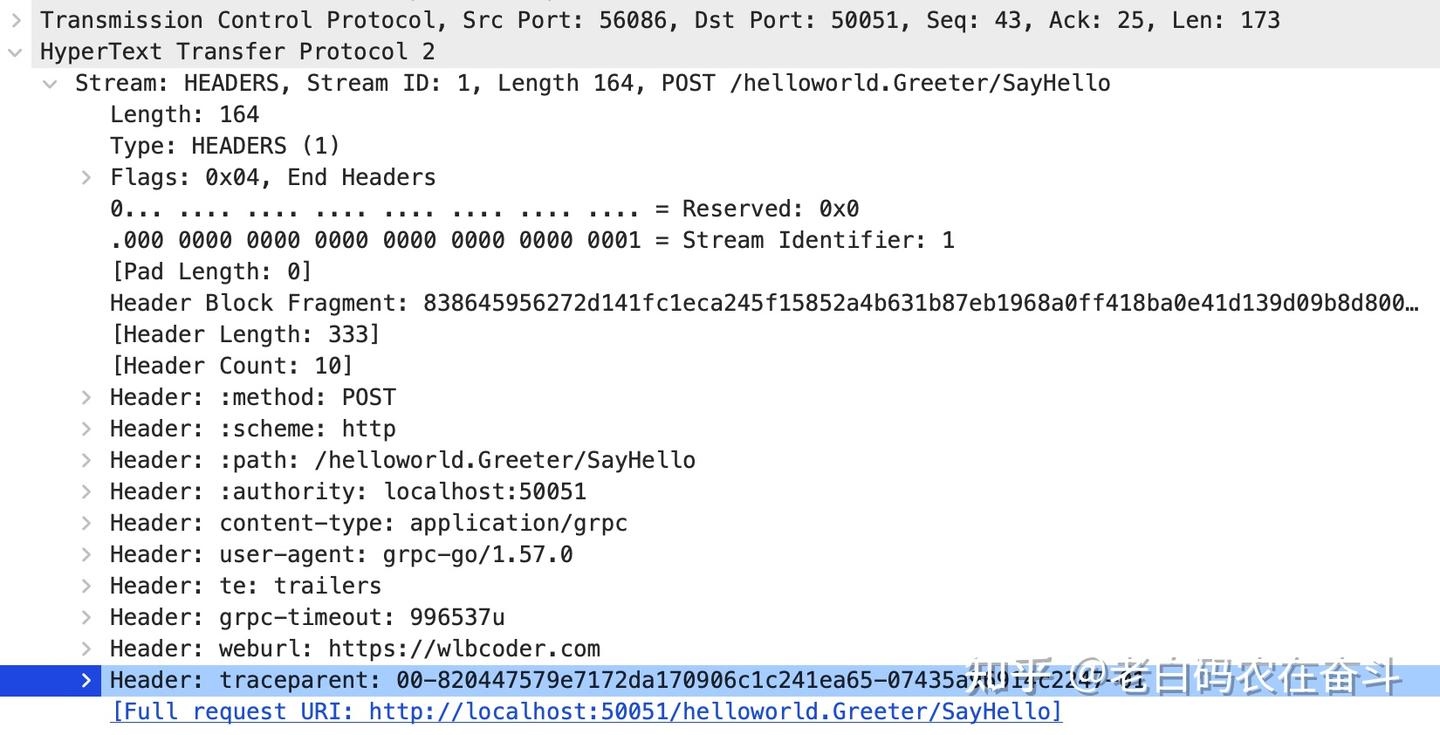Collapse the HyperText Transfer Protocol 2 section
The height and width of the screenshot is (735, 1440).
15,52
